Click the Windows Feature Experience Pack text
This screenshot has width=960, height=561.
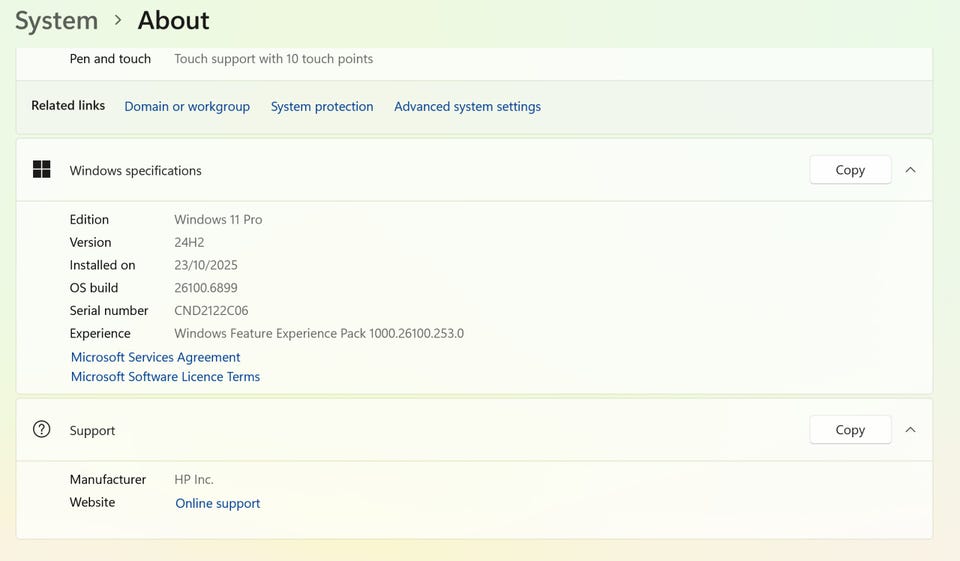pos(318,334)
